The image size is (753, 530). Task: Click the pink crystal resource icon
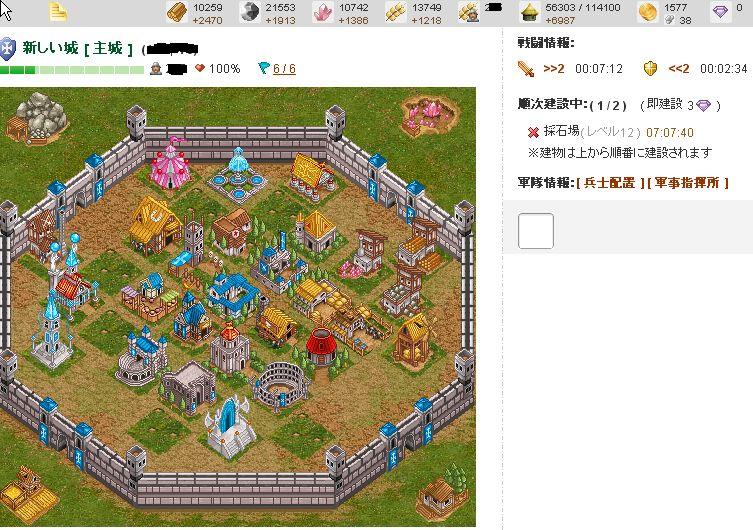[323, 12]
